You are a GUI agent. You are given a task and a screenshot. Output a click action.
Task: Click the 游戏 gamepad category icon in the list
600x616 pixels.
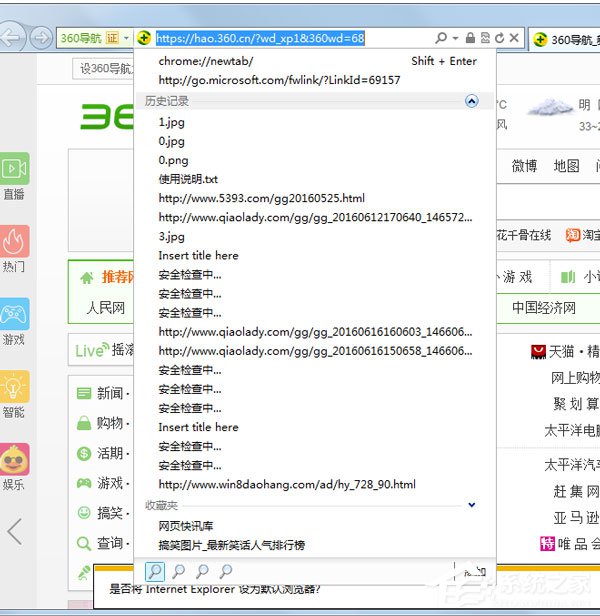click(x=84, y=483)
